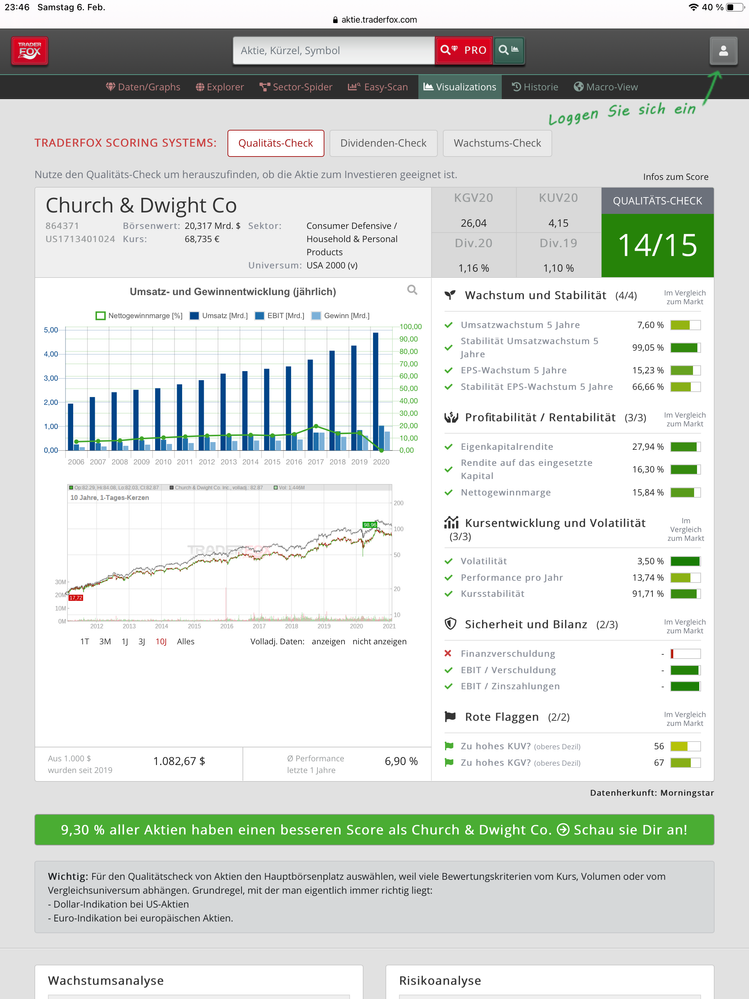Click the green flag beside Zu hohes KUV?
This screenshot has height=999, width=749.
pyautogui.click(x=448, y=746)
